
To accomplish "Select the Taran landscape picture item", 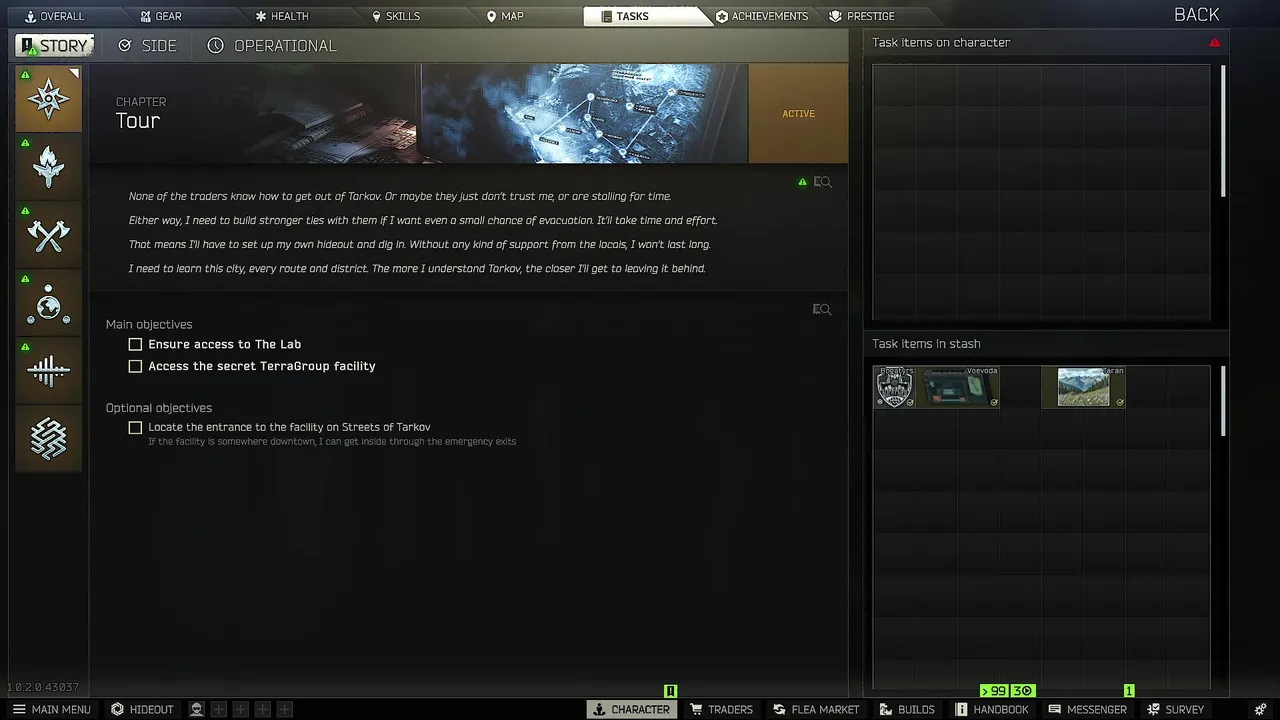I will point(1084,387).
